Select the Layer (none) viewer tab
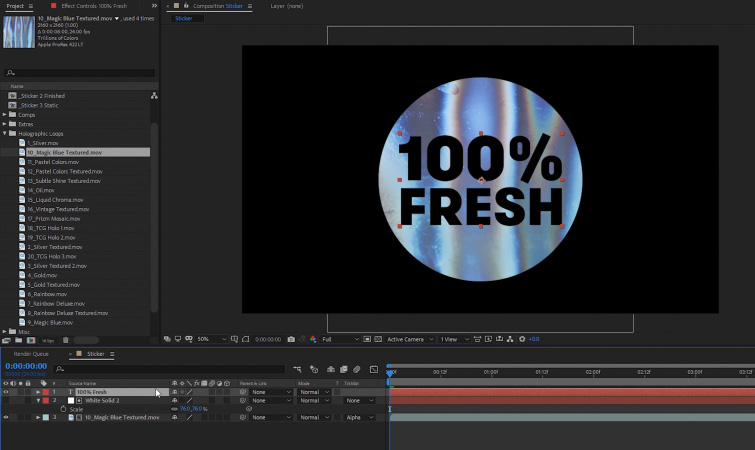The height and width of the screenshot is (450, 755). click(286, 6)
